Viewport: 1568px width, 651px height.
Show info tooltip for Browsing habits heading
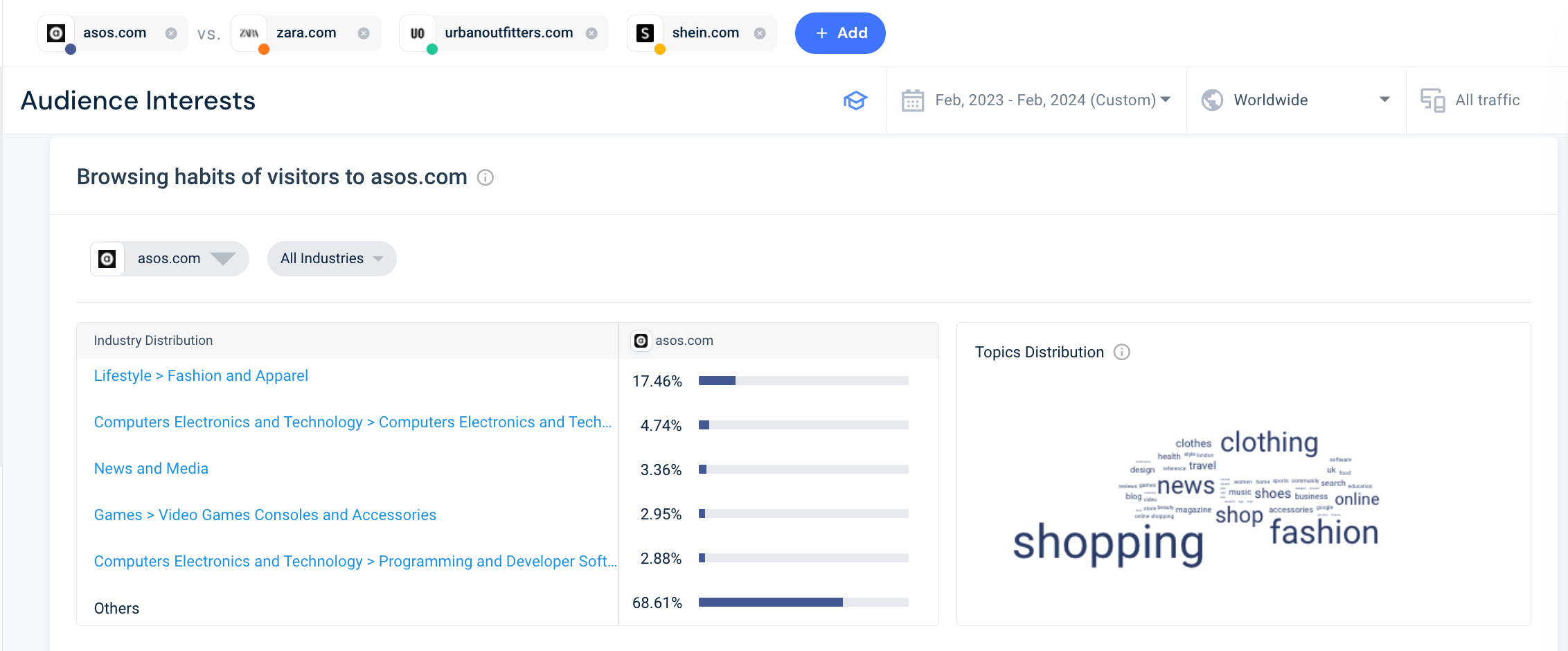point(485,178)
